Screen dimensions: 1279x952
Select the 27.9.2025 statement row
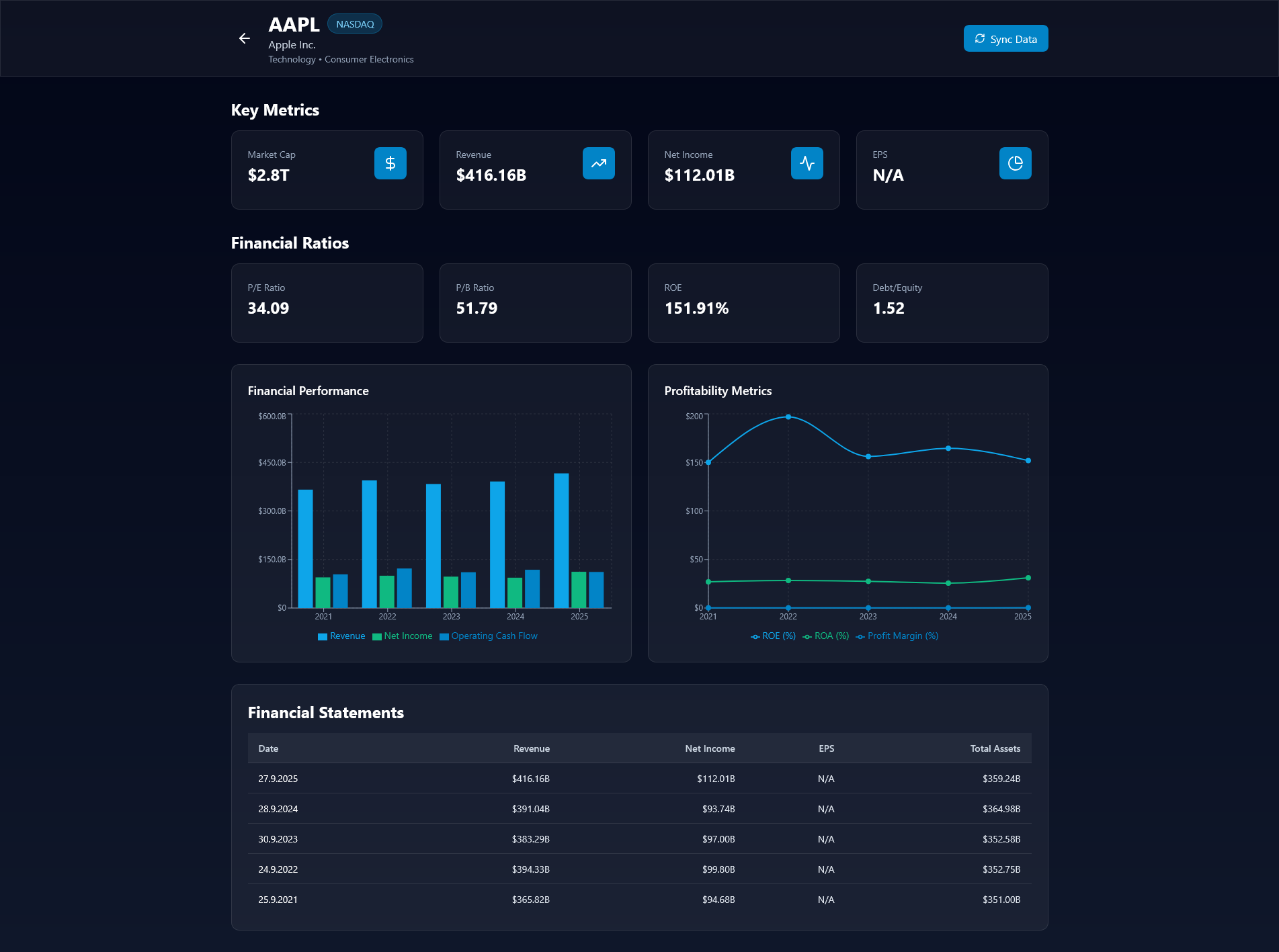pos(639,779)
